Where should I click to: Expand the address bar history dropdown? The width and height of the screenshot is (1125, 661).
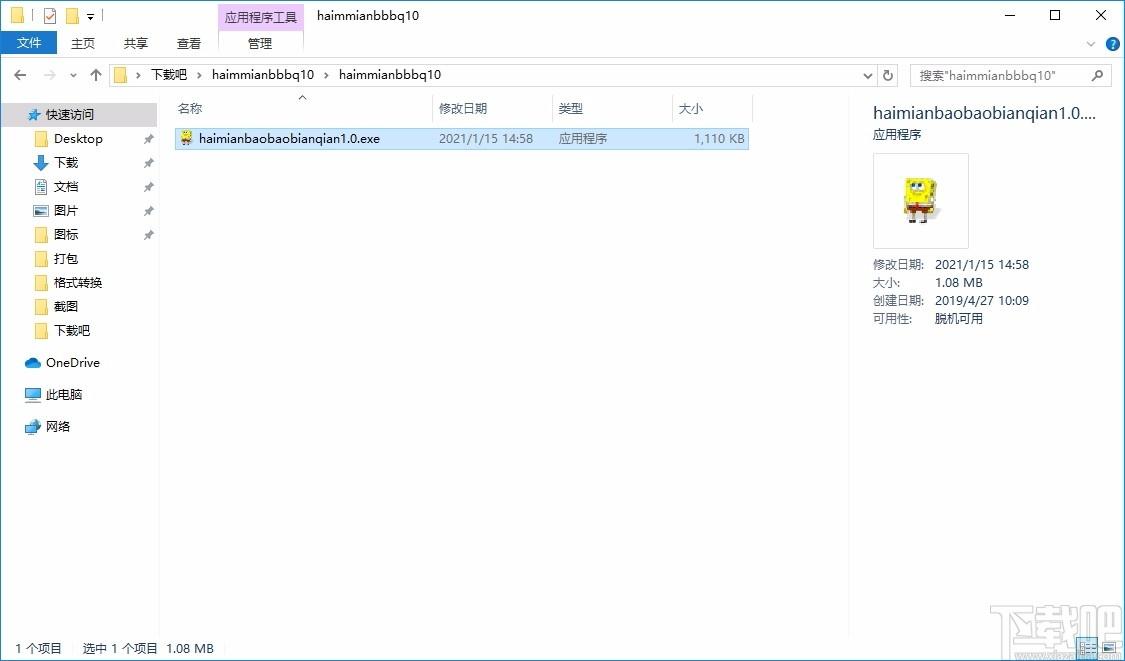[x=868, y=75]
